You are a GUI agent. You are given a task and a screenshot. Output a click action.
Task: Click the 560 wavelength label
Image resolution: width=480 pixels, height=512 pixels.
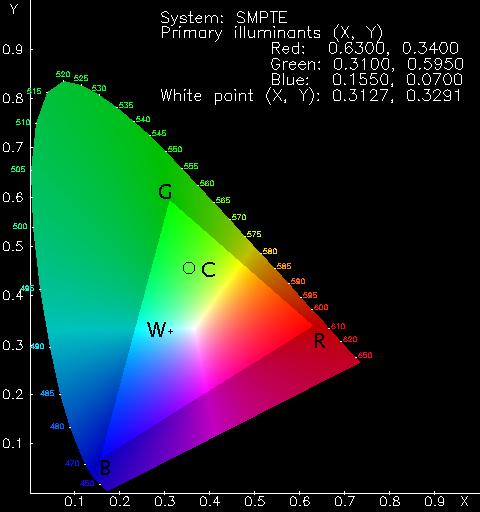pyautogui.click(x=207, y=183)
